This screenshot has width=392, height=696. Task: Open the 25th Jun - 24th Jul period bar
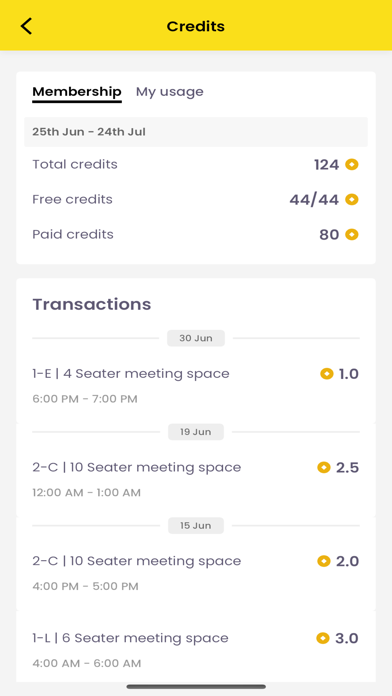196,132
